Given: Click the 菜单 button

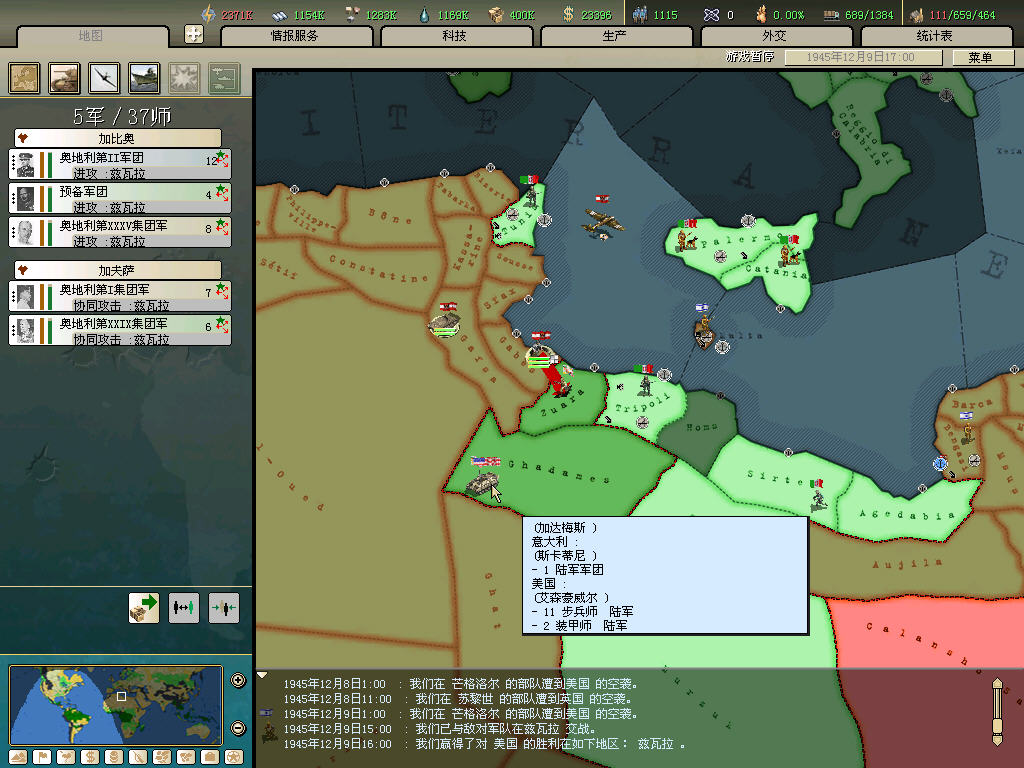Looking at the screenshot, I should pyautogui.click(x=980, y=57).
